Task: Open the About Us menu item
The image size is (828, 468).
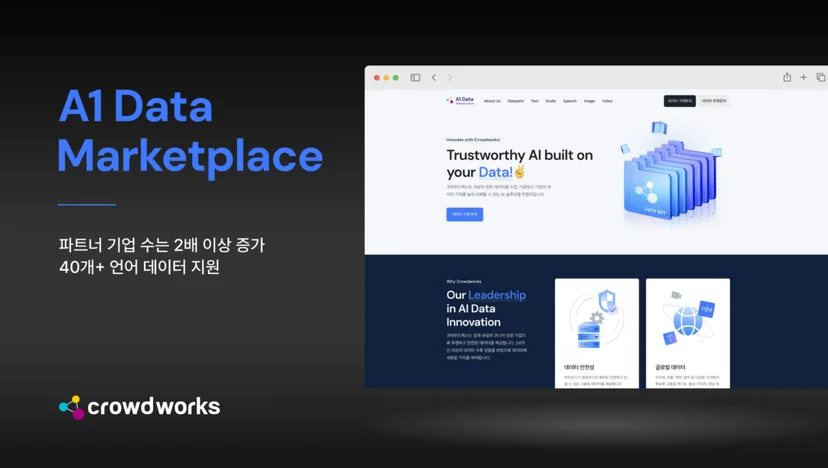Action: tap(492, 101)
